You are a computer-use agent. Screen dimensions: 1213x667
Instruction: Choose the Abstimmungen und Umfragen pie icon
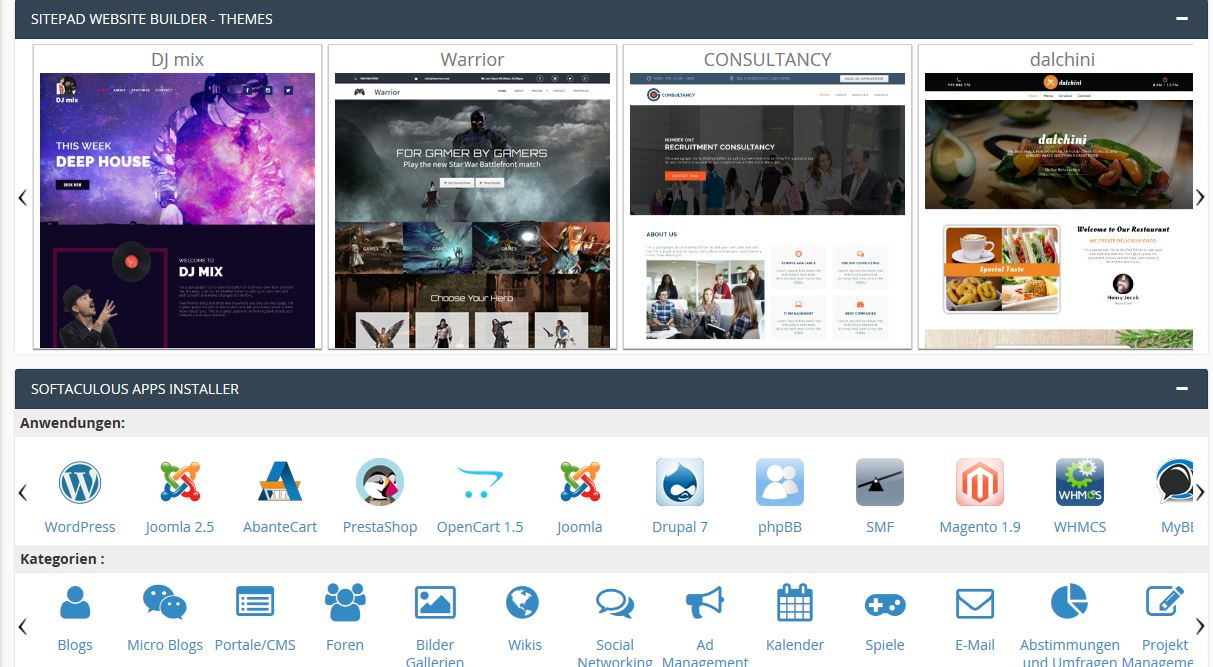(1070, 603)
